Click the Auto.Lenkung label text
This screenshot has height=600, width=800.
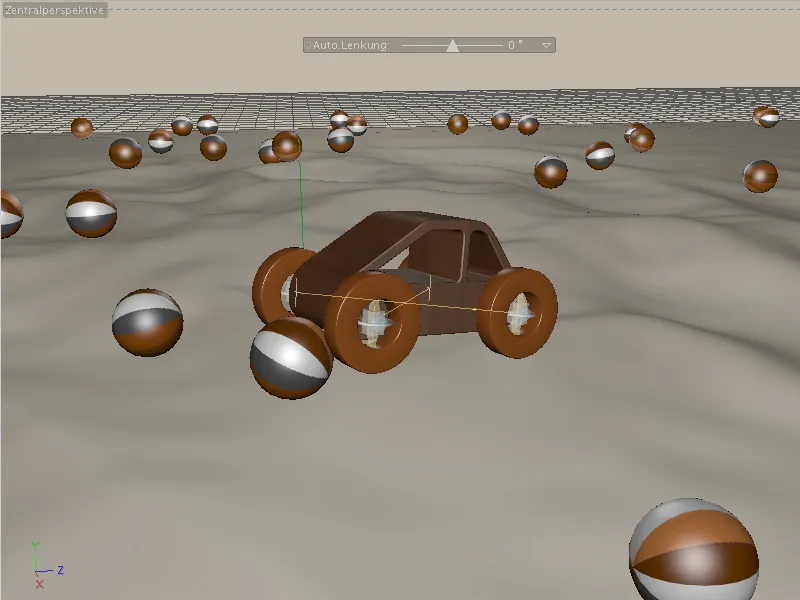[351, 45]
